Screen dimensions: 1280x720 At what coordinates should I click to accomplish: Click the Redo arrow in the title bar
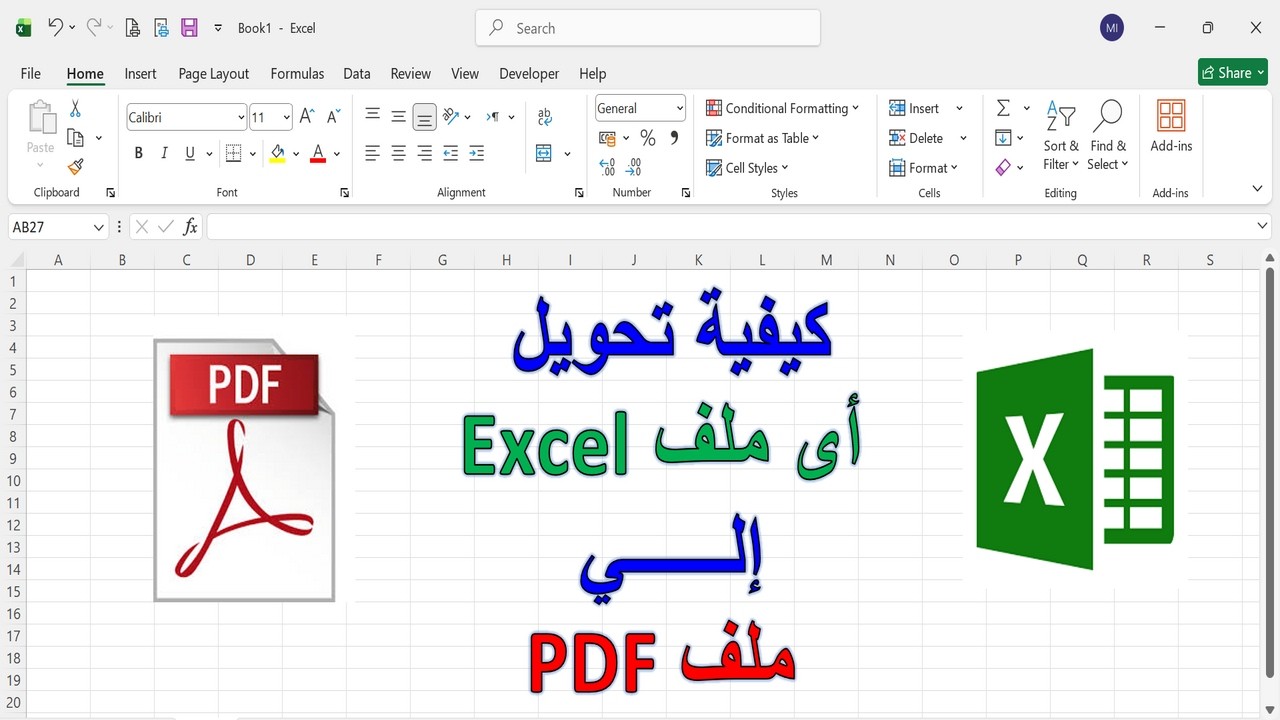click(93, 28)
